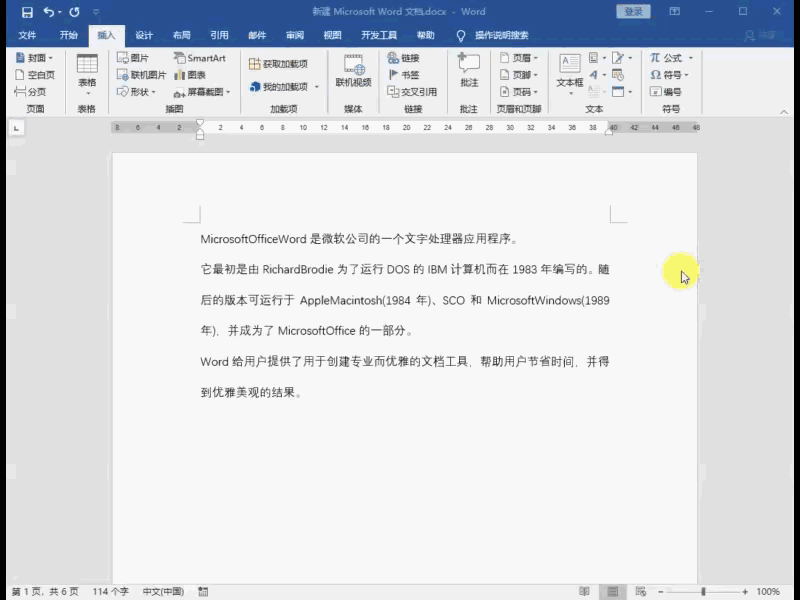This screenshot has width=800, height=600.
Task: Open the 页眉 header dropdown
Action: point(518,58)
